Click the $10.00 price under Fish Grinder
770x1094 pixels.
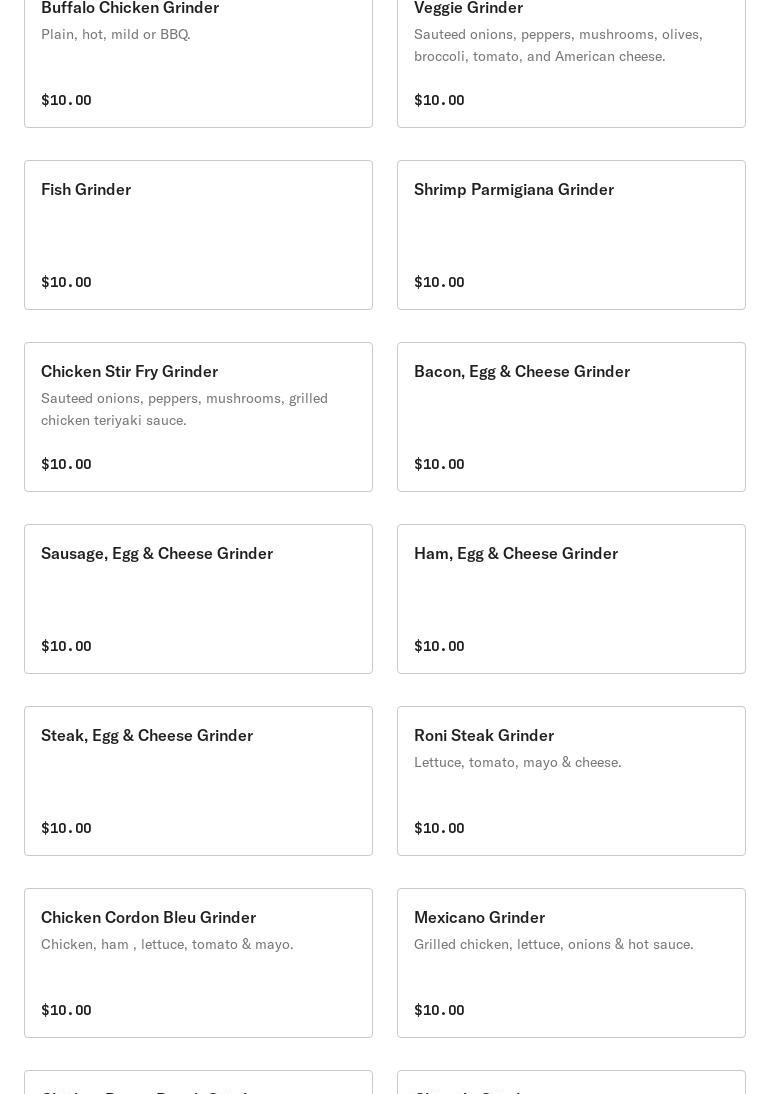tap(66, 282)
